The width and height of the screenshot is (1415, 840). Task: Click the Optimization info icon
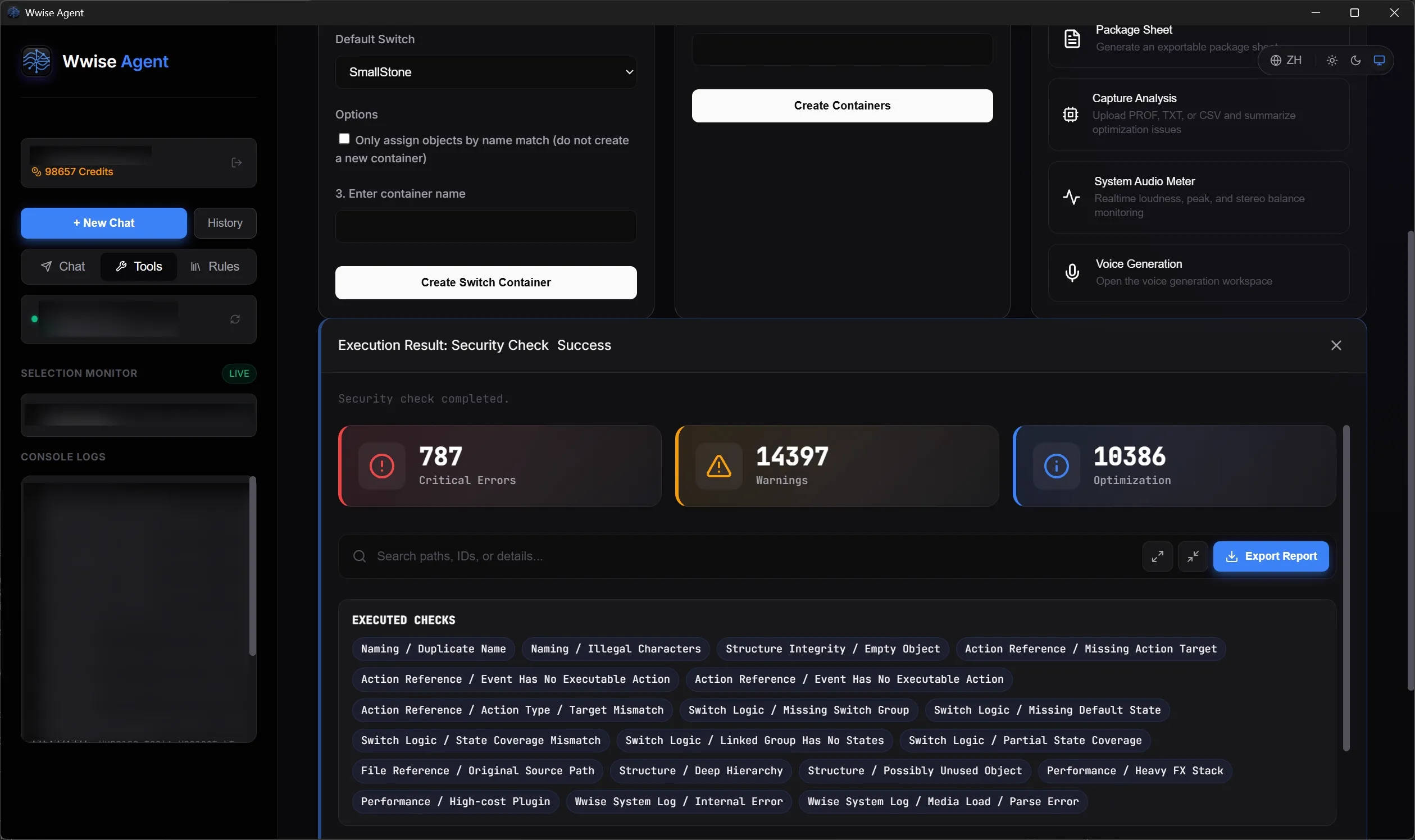[1056, 466]
